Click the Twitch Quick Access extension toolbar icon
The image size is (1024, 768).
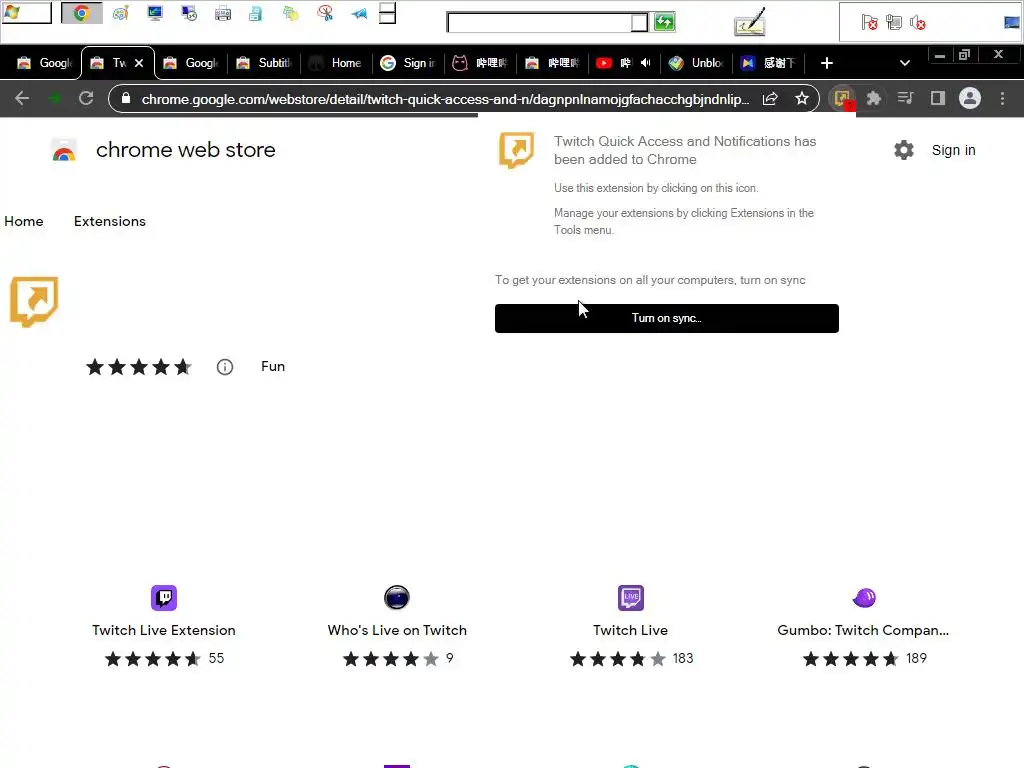(x=842, y=99)
